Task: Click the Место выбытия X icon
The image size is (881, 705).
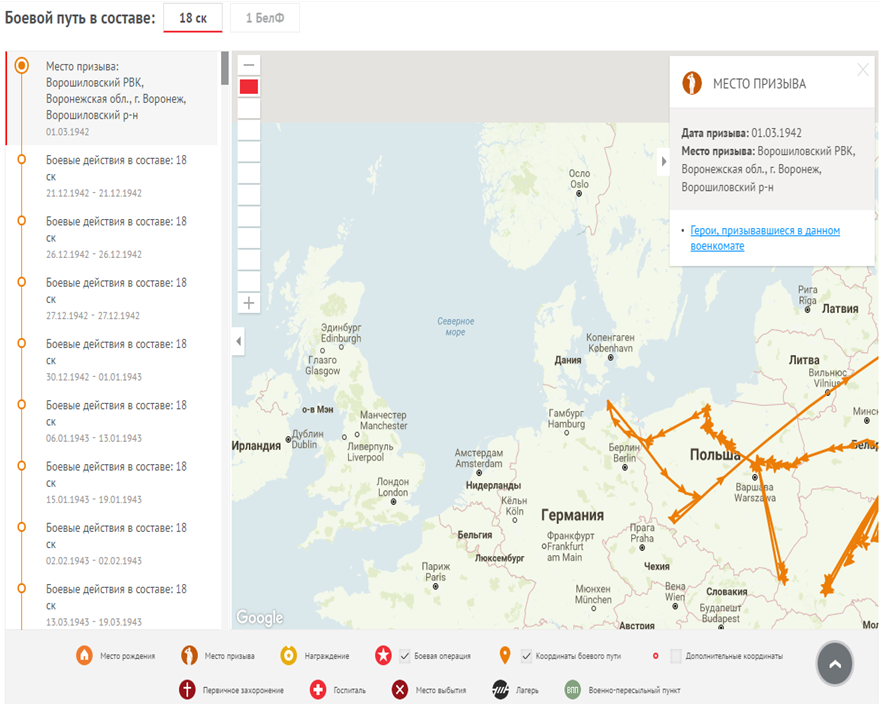Action: (x=400, y=690)
